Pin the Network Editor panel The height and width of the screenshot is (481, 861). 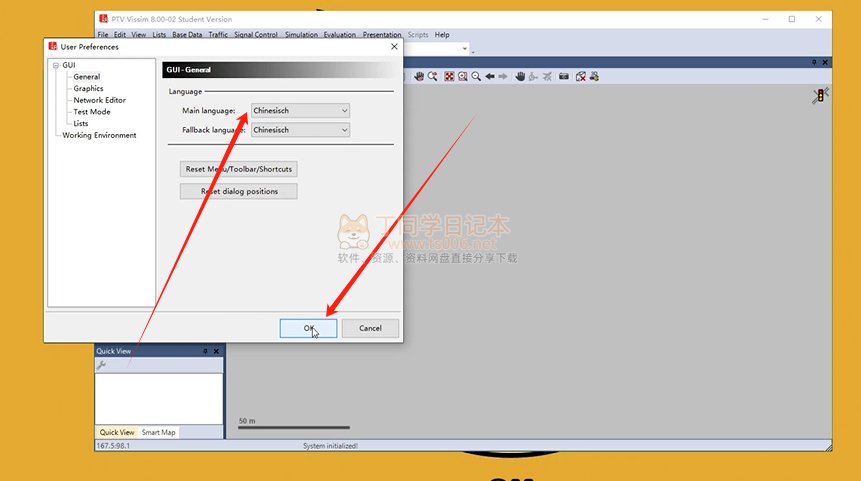click(814, 62)
